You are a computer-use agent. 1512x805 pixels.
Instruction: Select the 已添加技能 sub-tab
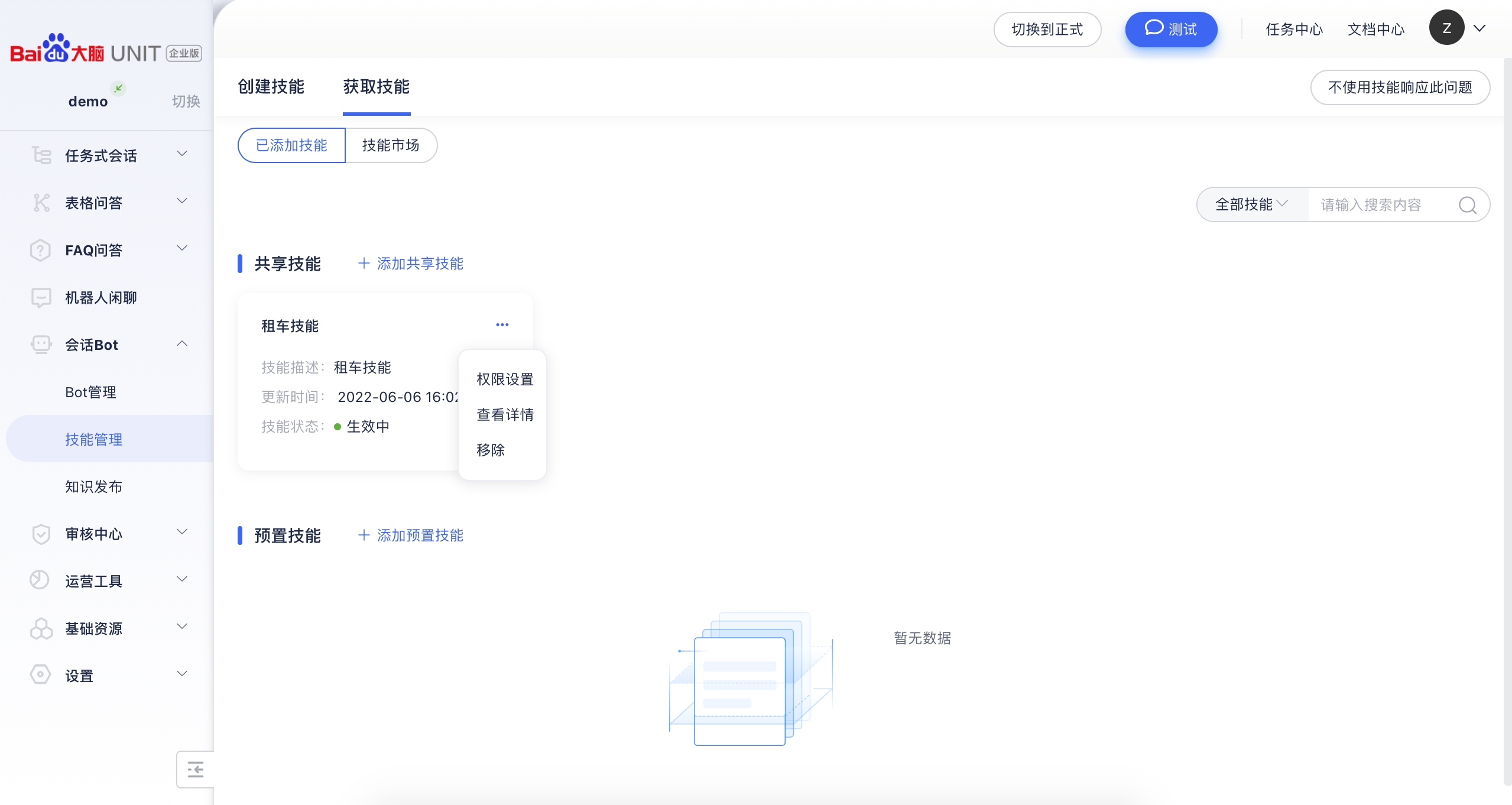pyautogui.click(x=291, y=145)
